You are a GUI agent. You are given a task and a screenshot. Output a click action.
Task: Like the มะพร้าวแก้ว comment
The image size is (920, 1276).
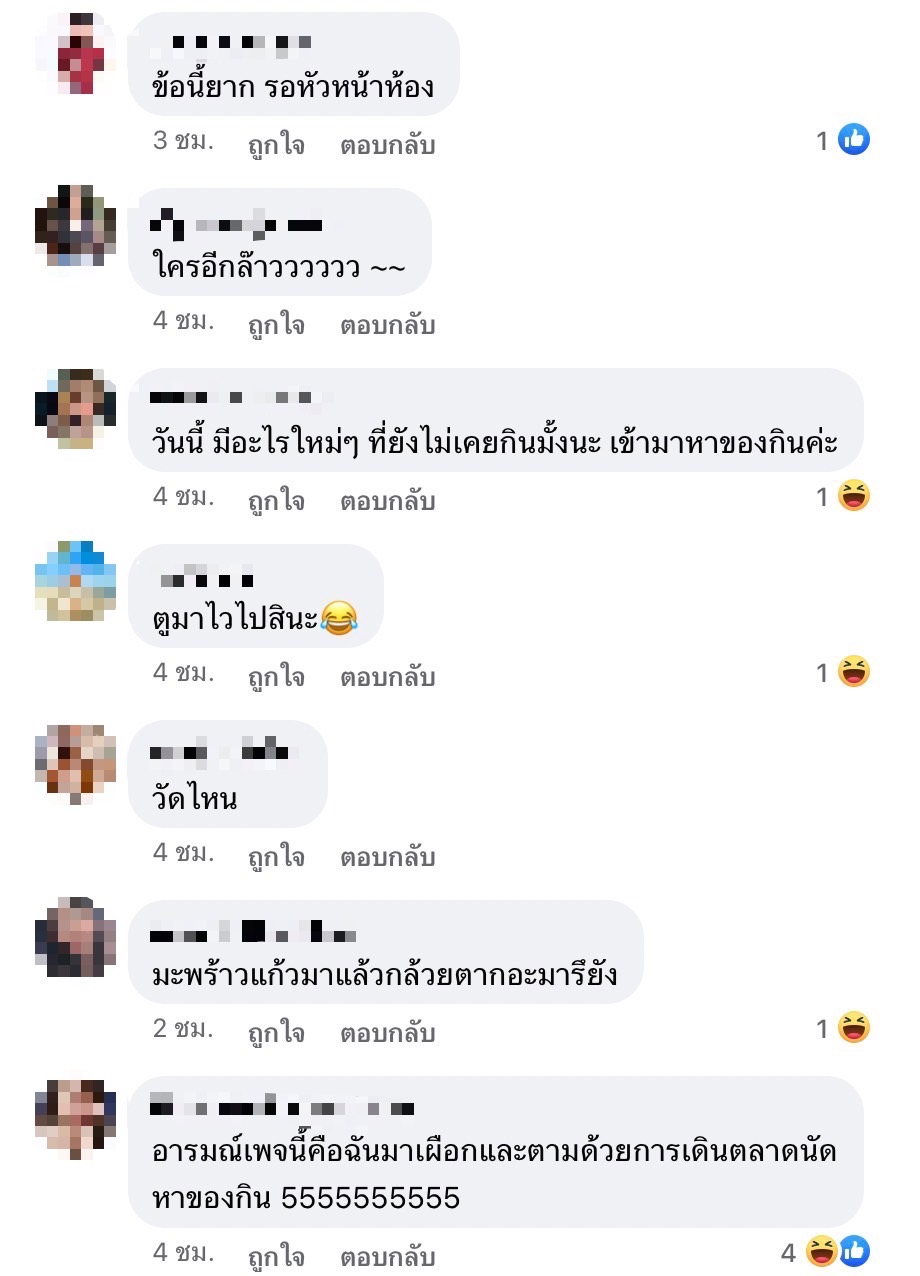(x=276, y=1033)
